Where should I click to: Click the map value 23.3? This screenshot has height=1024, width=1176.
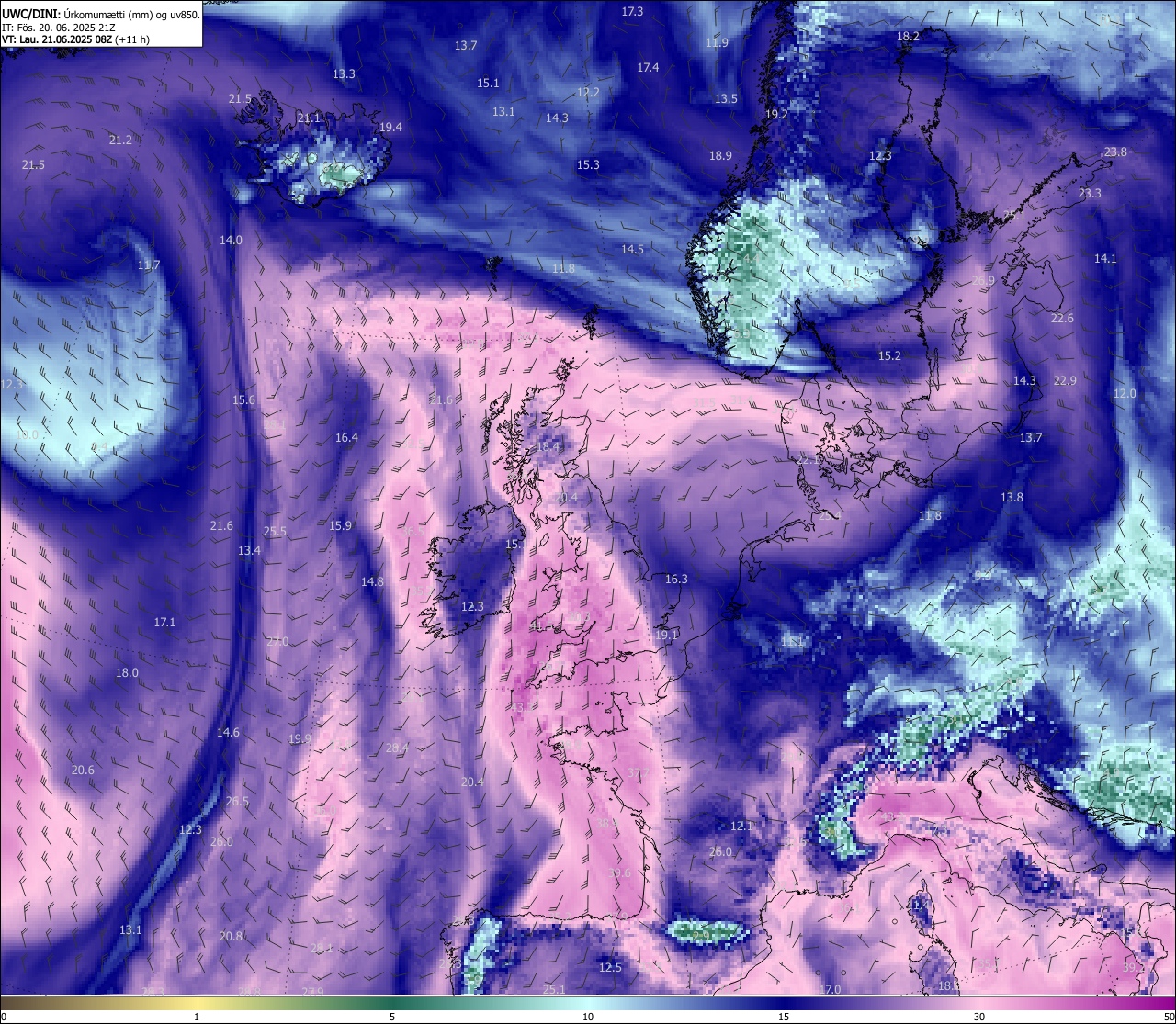pyautogui.click(x=1090, y=194)
